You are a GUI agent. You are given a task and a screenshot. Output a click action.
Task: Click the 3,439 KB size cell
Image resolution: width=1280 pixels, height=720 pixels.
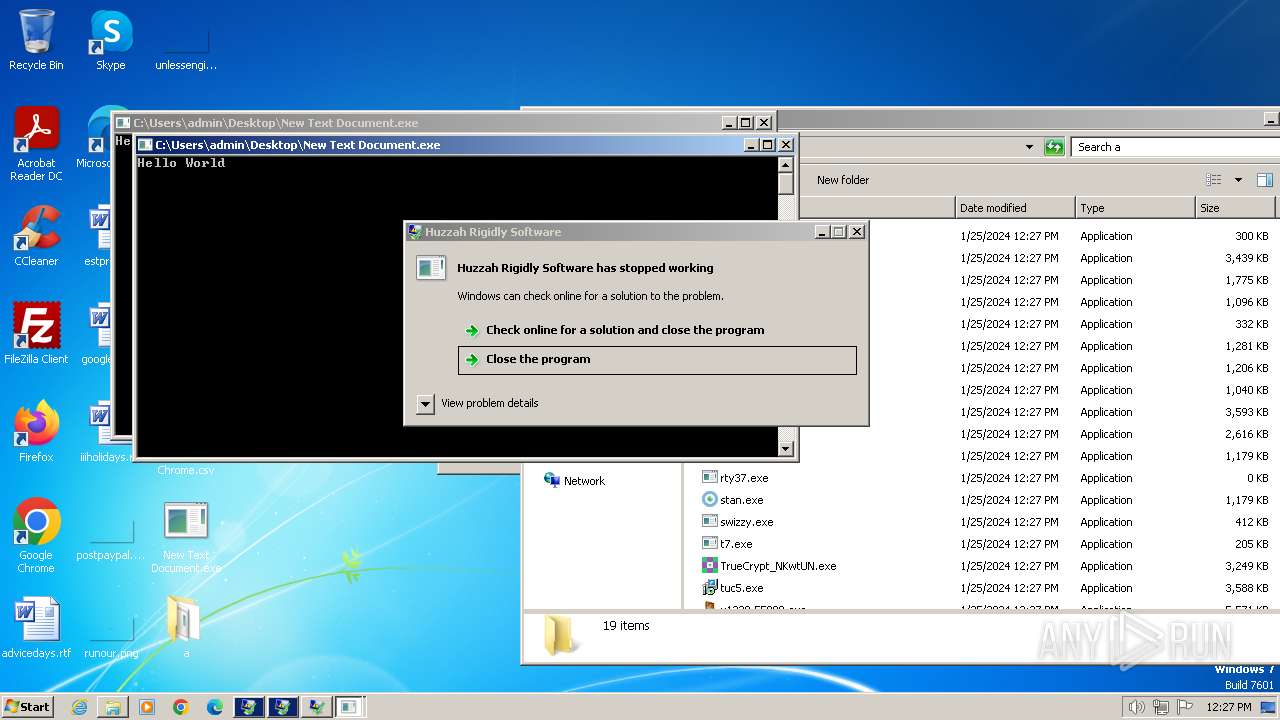pyautogui.click(x=1246, y=258)
